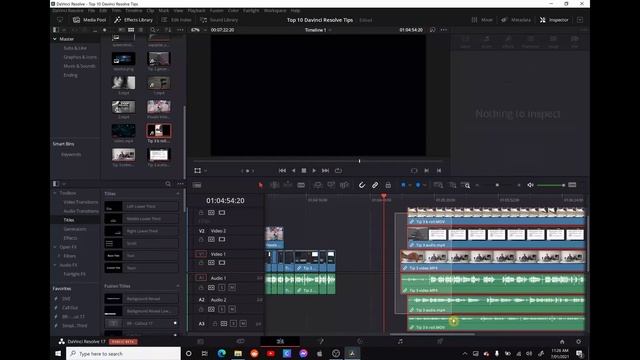Play the timeline in reverse
Screen dimensions: 640x360
click(293, 171)
